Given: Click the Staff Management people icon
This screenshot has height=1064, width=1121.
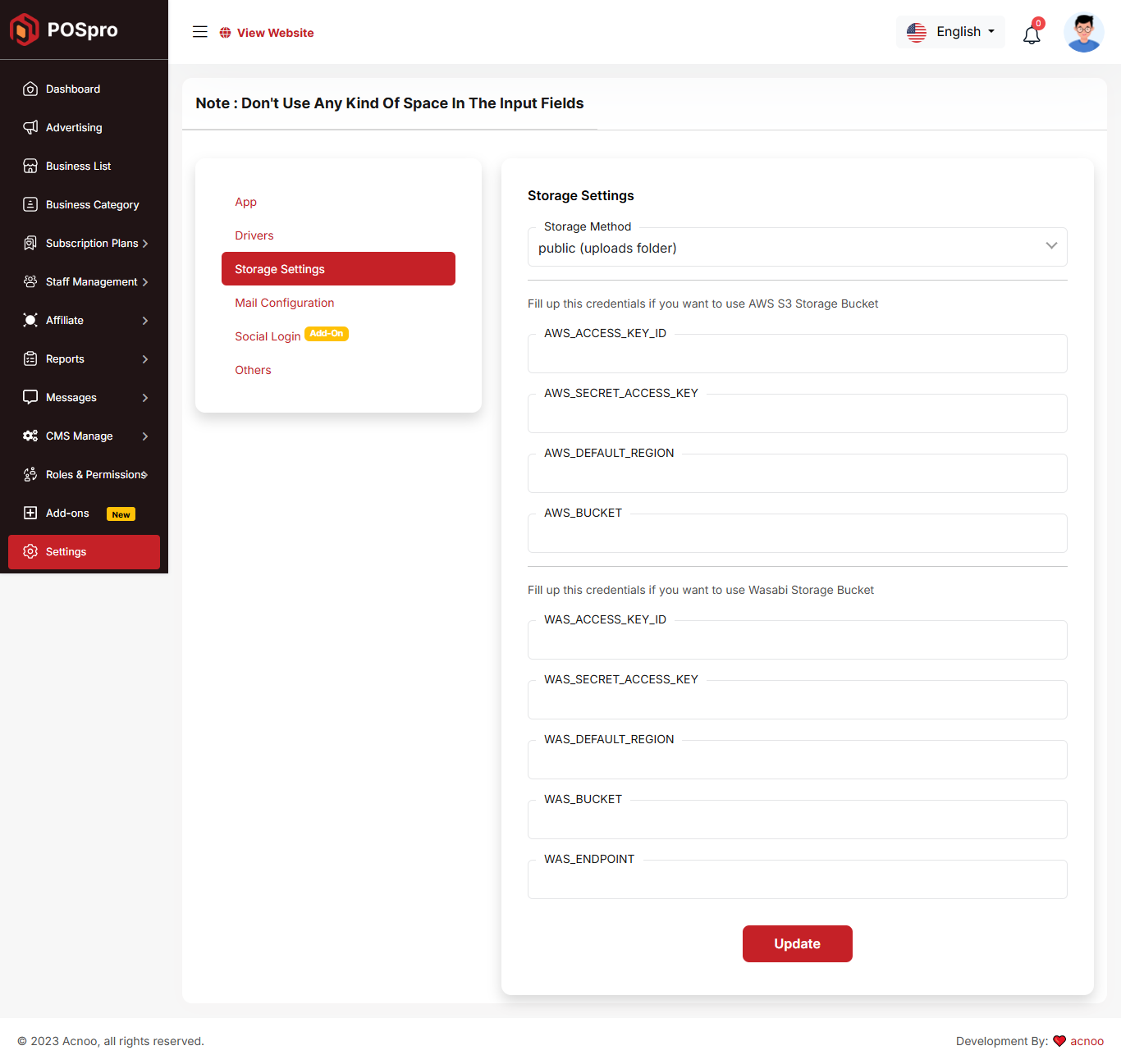Looking at the screenshot, I should point(30,281).
